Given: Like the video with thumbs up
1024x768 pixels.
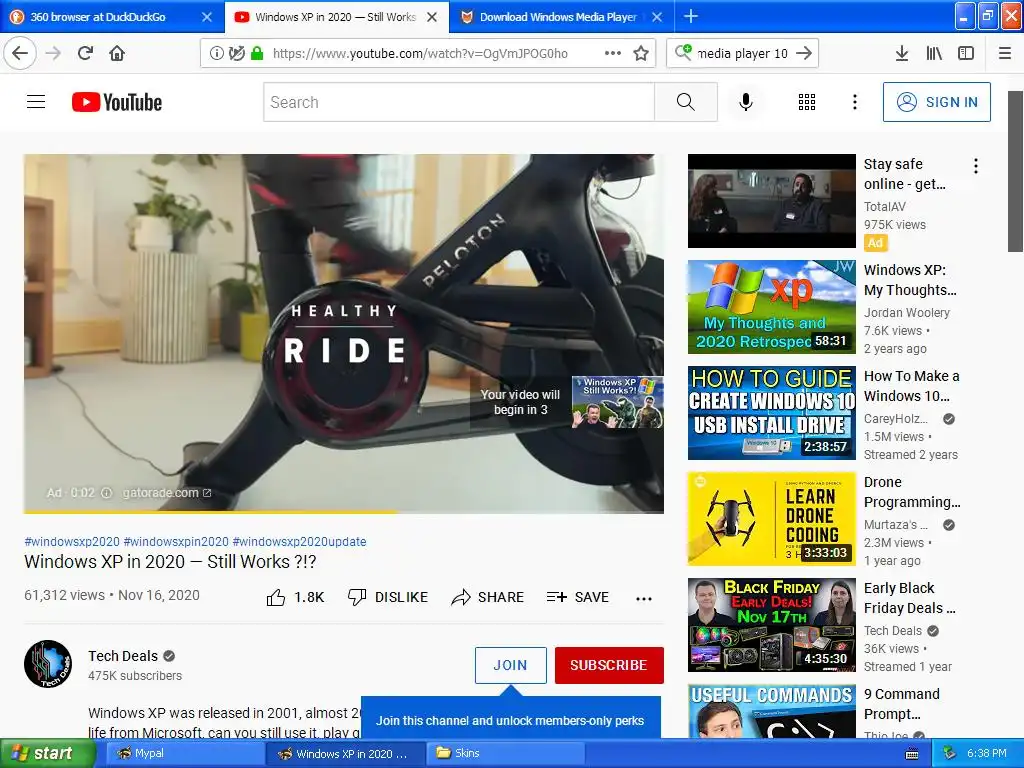Looking at the screenshot, I should point(295,597).
